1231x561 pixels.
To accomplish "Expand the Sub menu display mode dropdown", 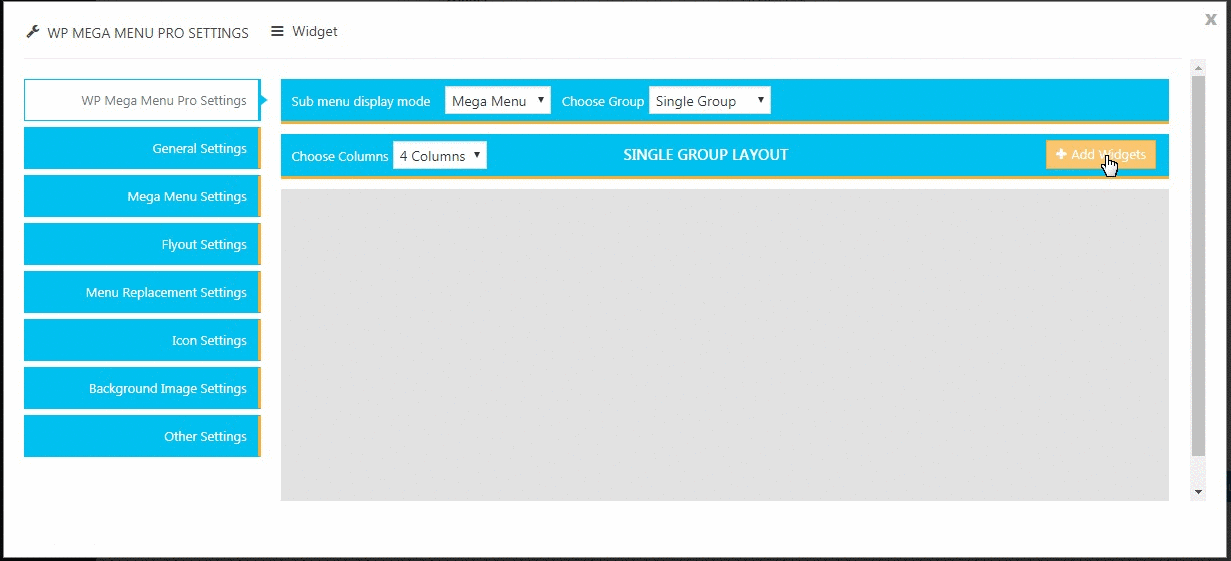I will [498, 101].
